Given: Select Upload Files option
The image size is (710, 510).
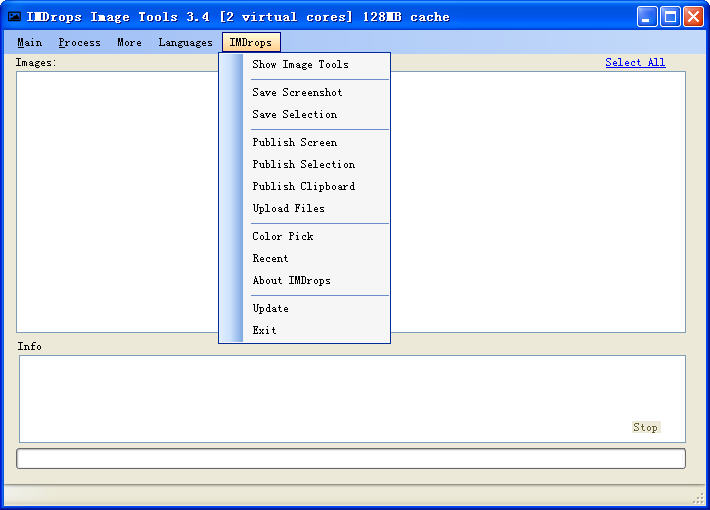Looking at the screenshot, I should [304, 208].
